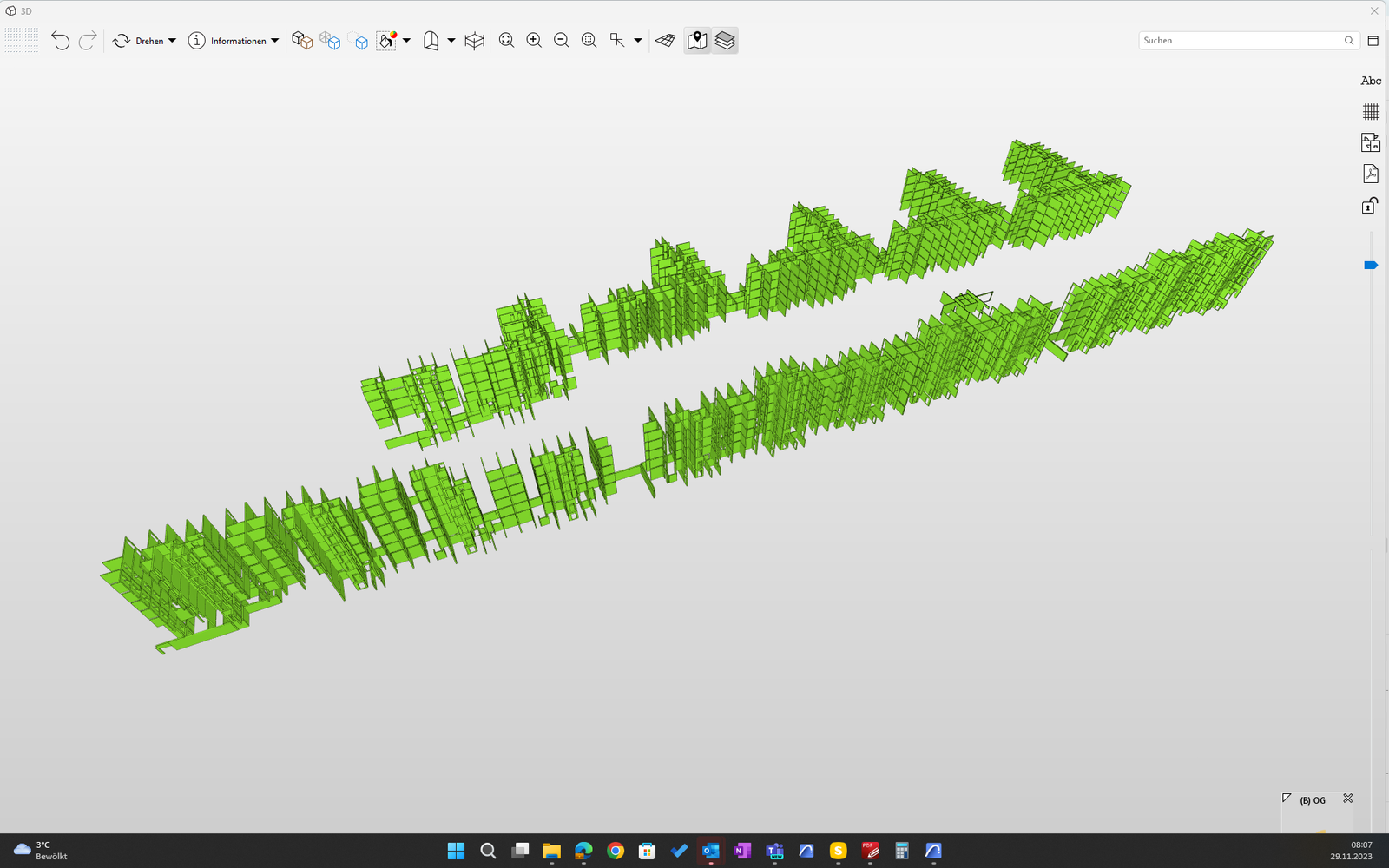This screenshot has height=868, width=1389.
Task: Toggle the open padlock lock icon
Action: click(1370, 206)
